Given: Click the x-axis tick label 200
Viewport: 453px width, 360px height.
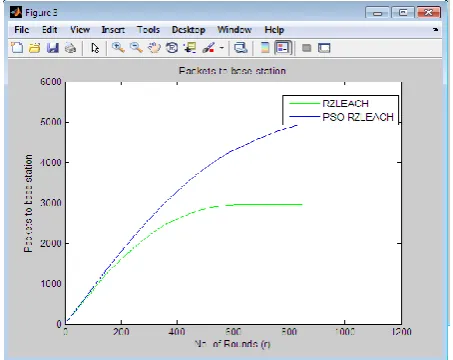Looking at the screenshot, I should 121,332.
